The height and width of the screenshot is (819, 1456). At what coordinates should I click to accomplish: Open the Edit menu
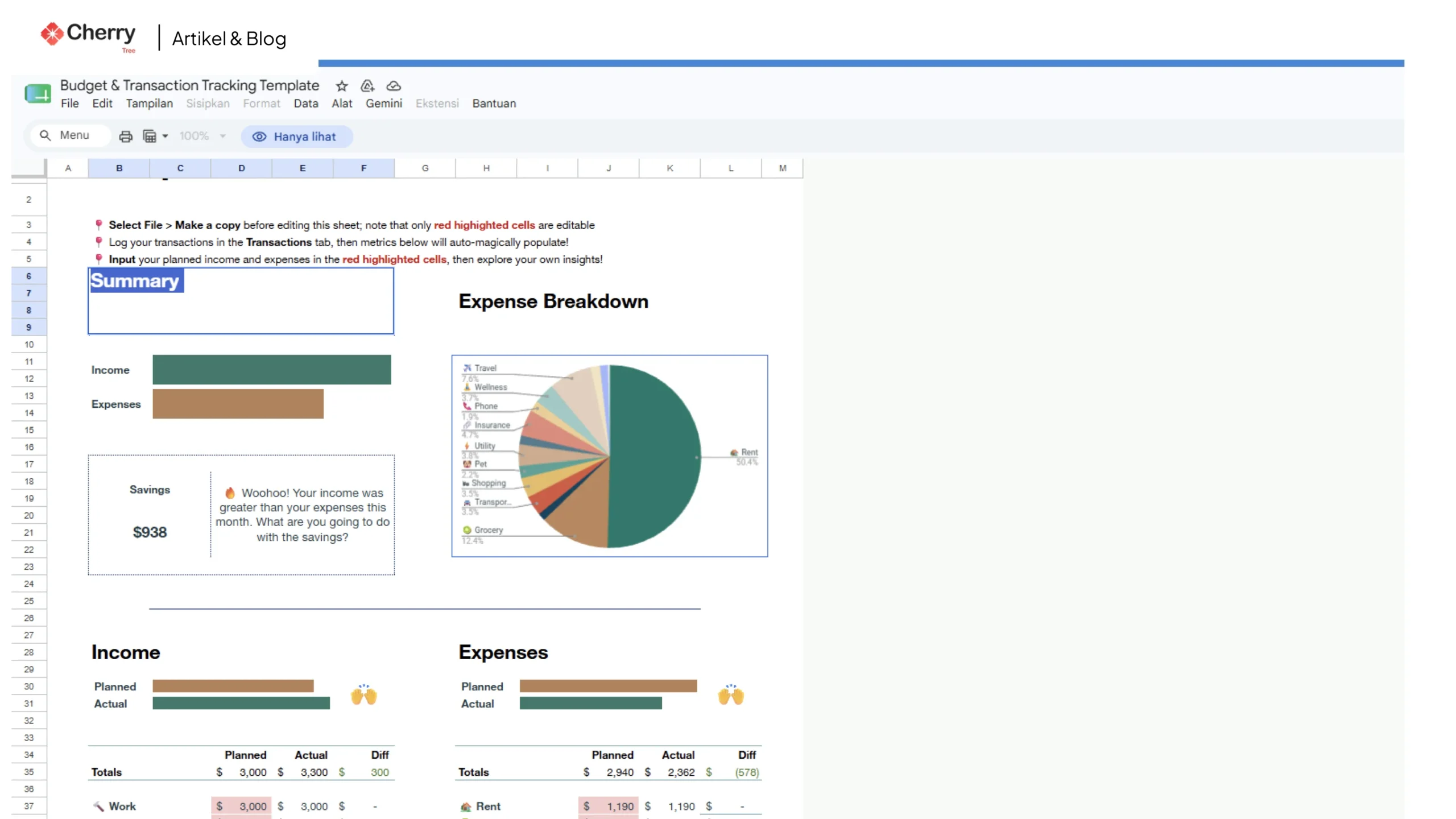point(102,104)
